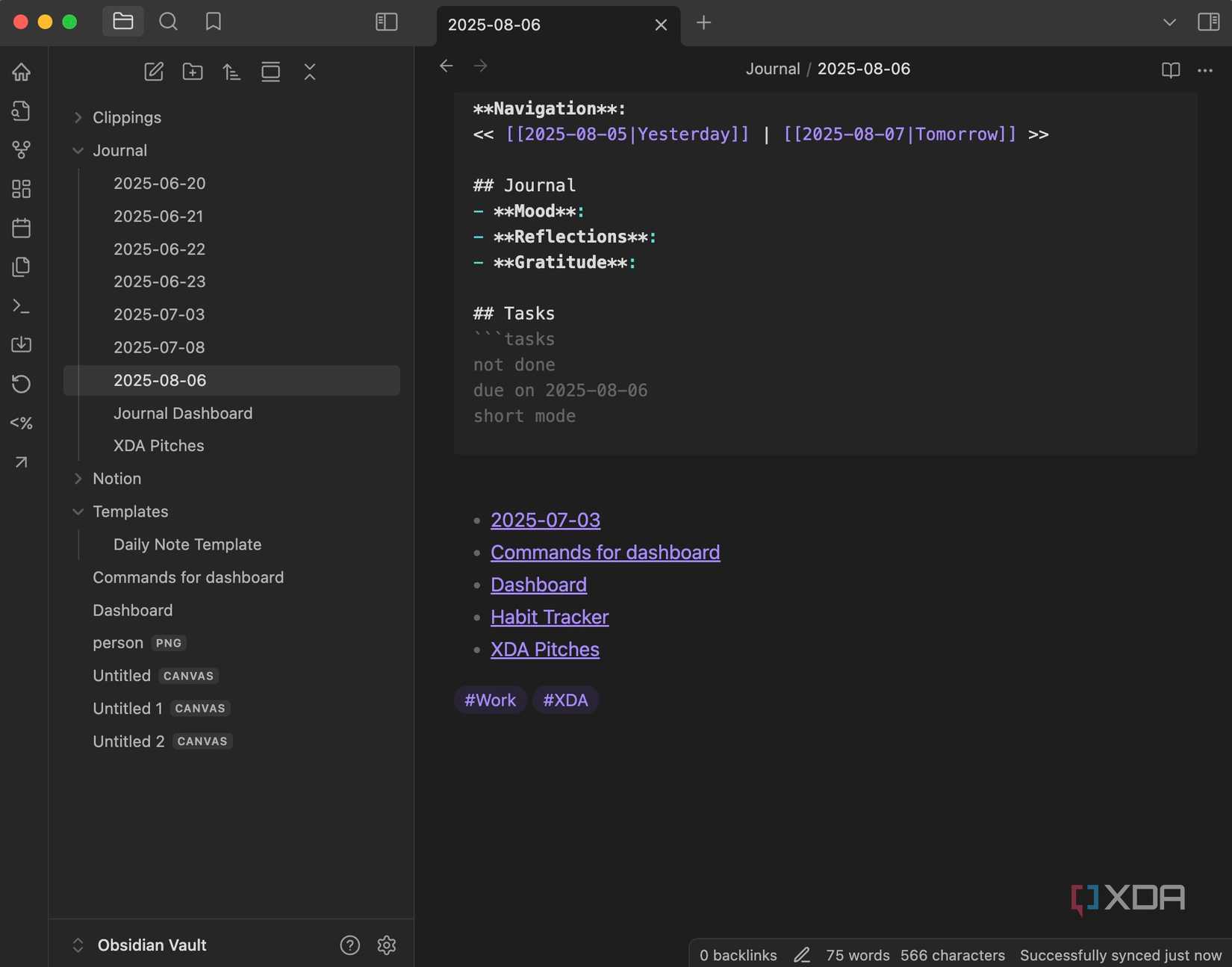Open the graph view from the ribbon
The height and width of the screenshot is (967, 1232).
click(x=22, y=149)
